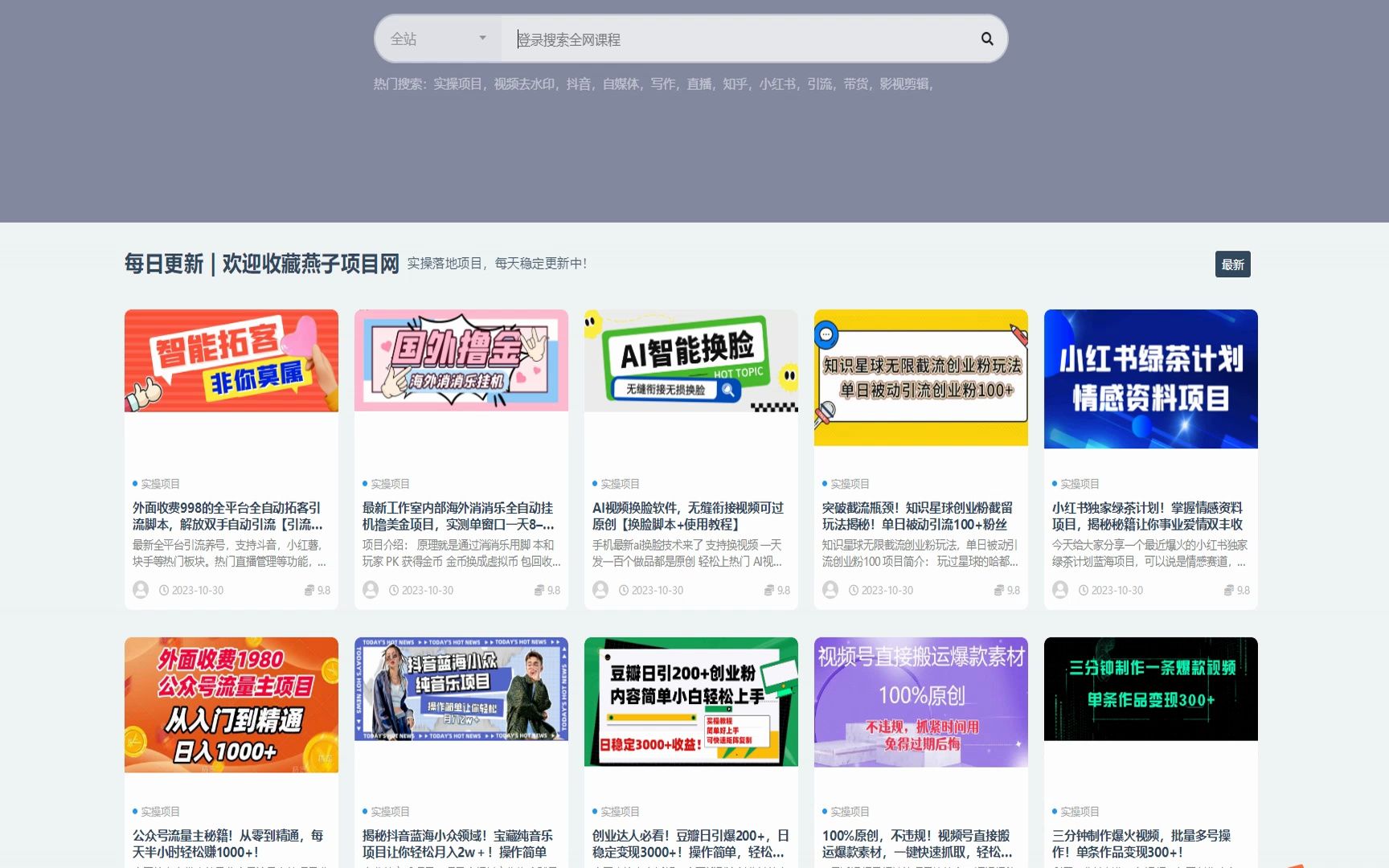The image size is (1389, 868).
Task: Click author avatar on 海外消消乐 card
Action: point(371,590)
